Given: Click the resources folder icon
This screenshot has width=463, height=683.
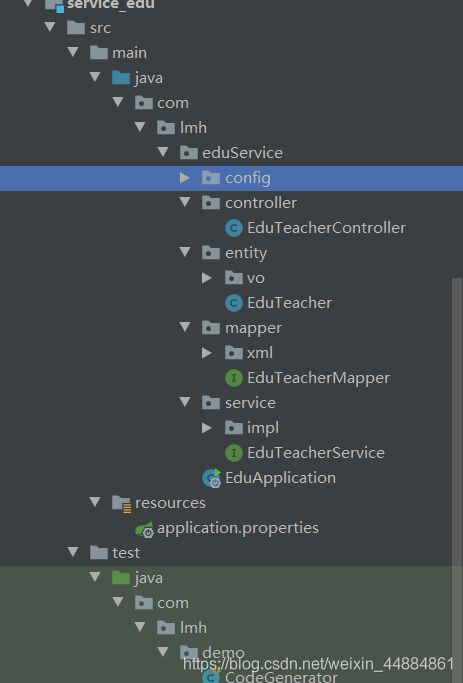Looking at the screenshot, I should (122, 504).
